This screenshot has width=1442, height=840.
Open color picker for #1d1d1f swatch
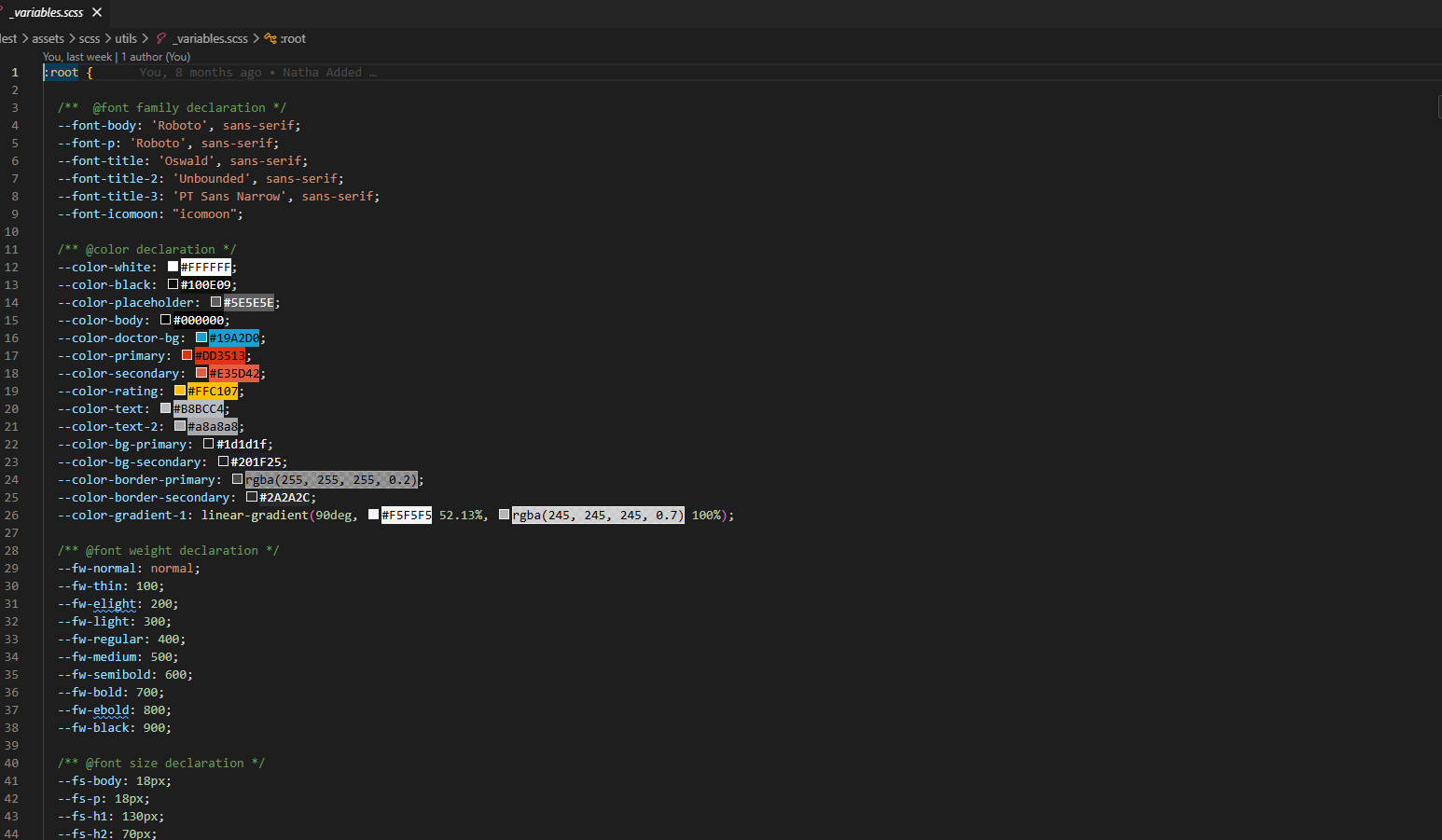coord(209,444)
